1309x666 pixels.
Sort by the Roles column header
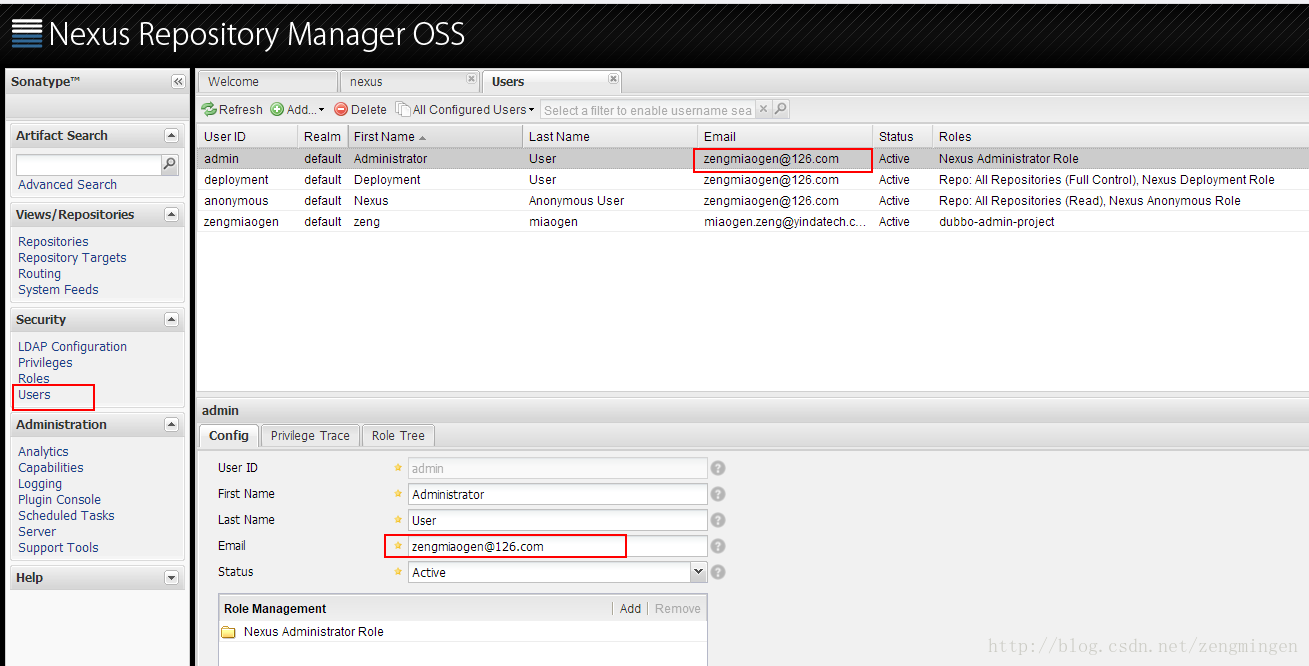pos(1120,137)
